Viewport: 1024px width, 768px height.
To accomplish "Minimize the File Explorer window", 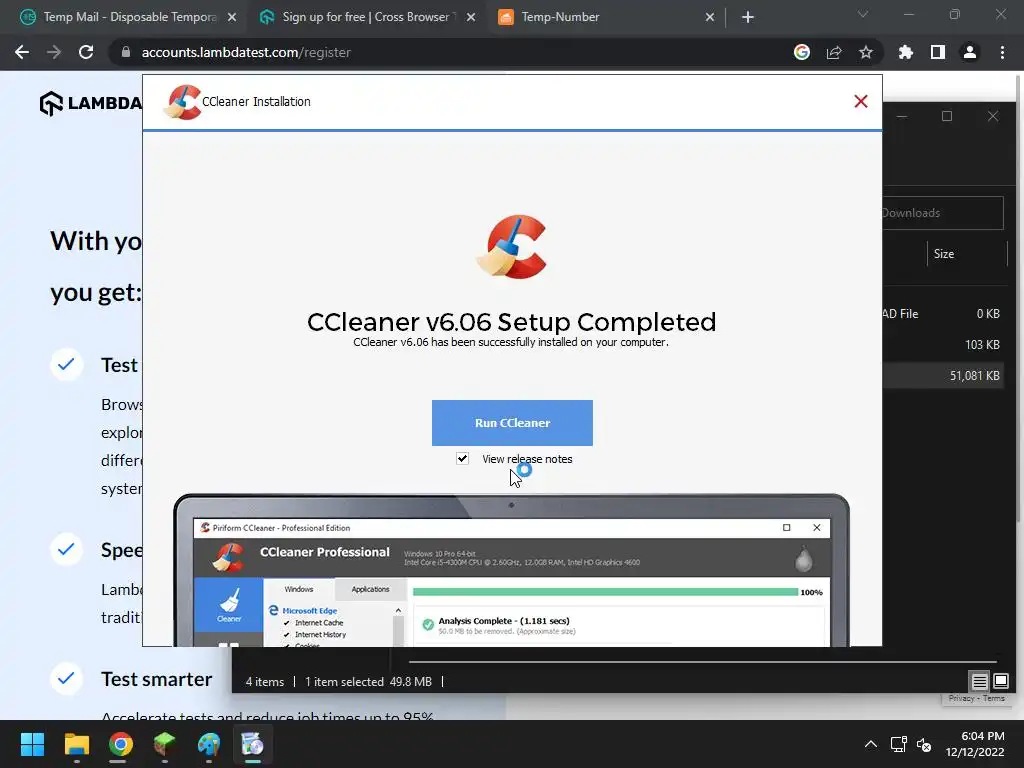I will 902,116.
